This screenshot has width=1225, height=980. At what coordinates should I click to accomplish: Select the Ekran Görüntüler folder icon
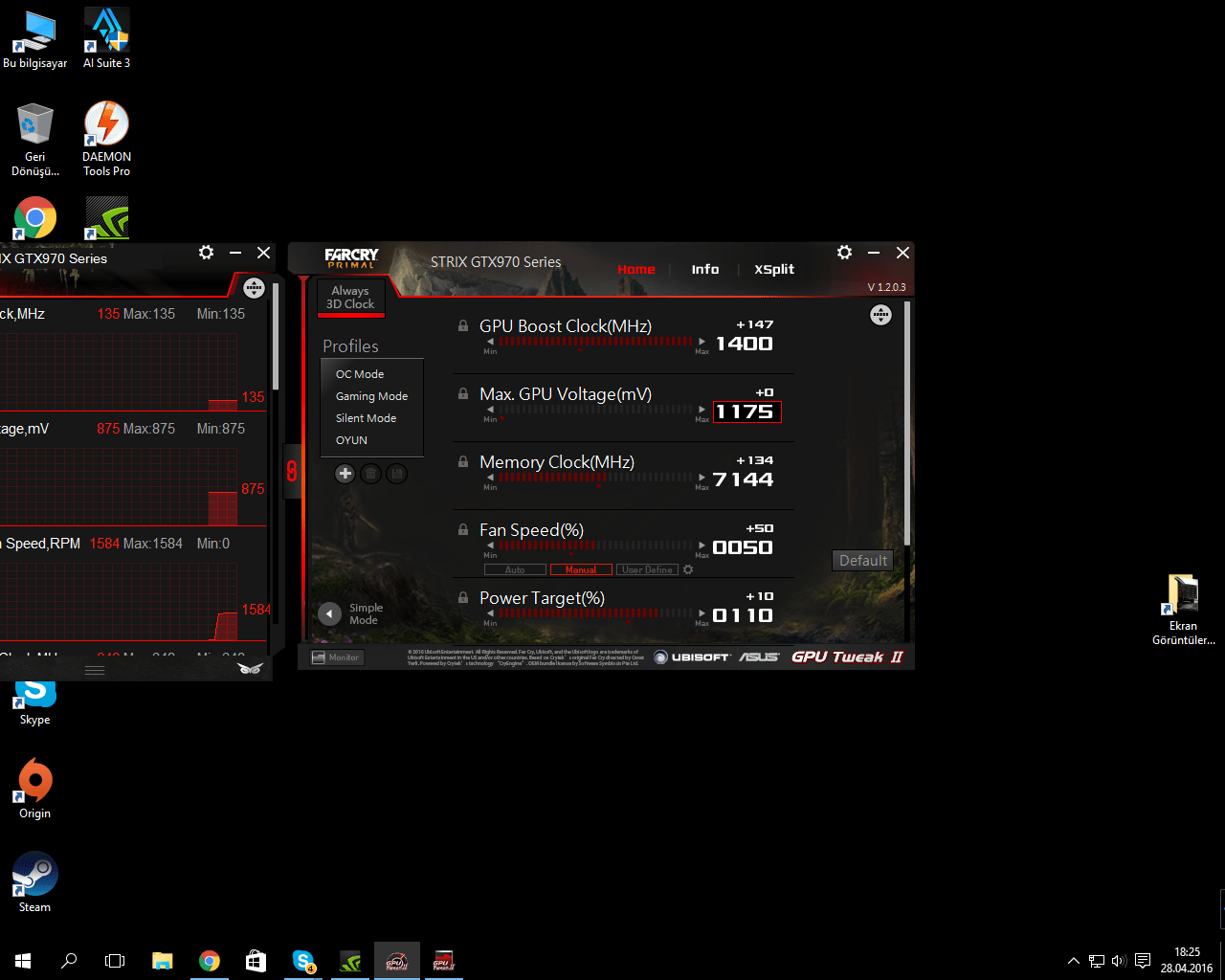click(1184, 611)
